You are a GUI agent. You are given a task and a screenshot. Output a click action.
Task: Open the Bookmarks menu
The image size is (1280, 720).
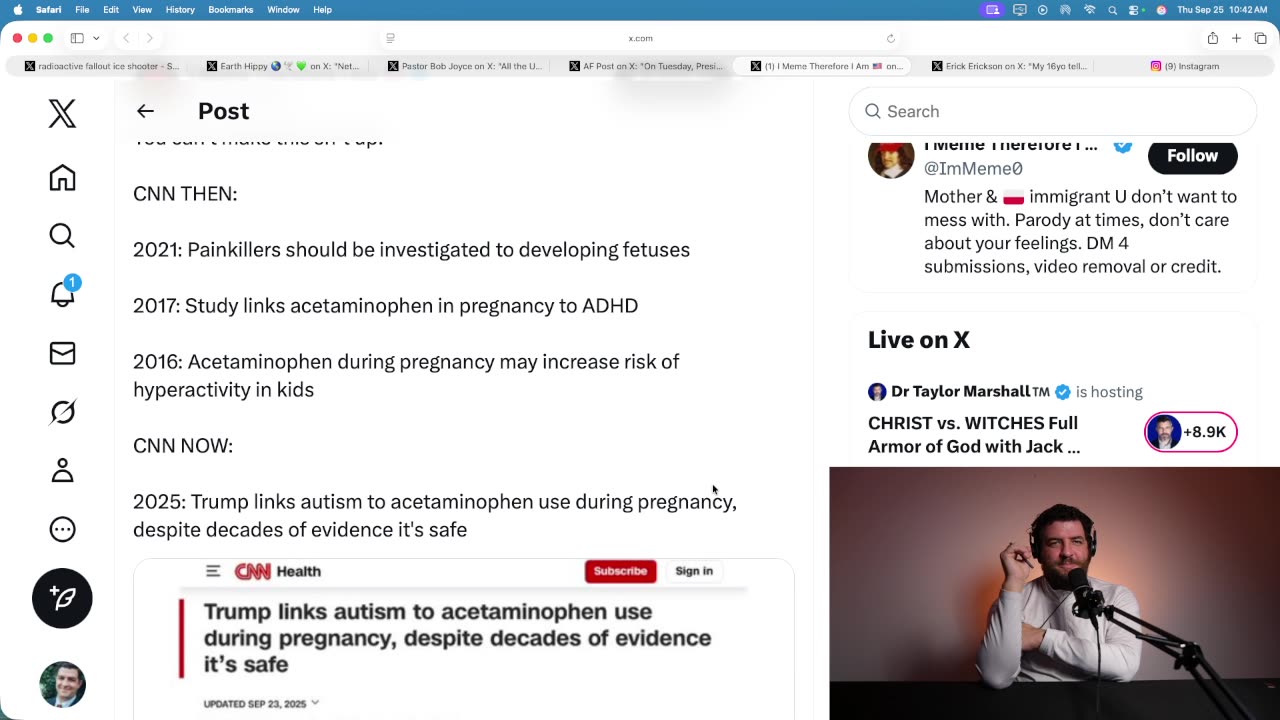point(230,10)
